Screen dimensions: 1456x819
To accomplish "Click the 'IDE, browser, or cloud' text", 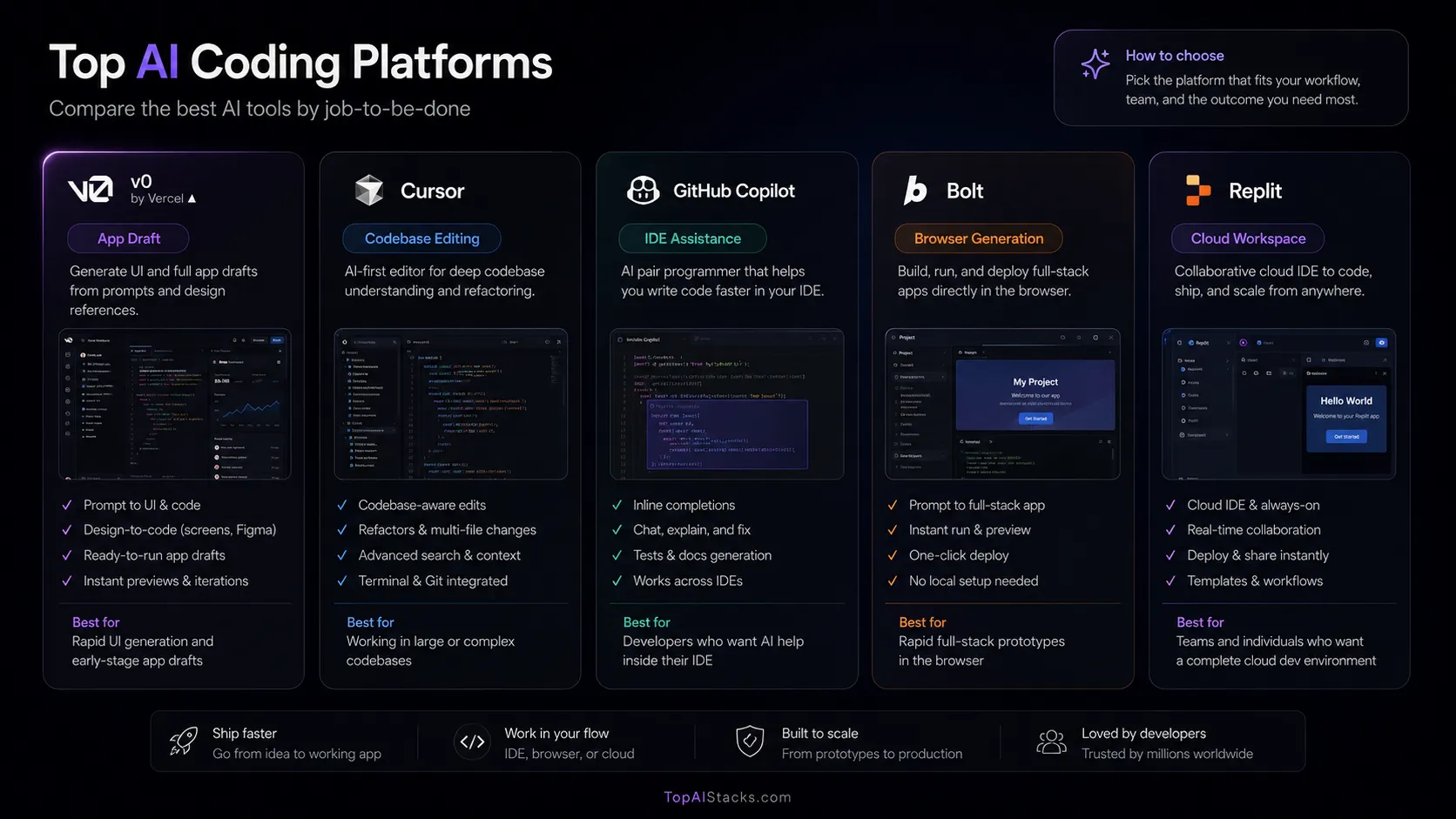I will (570, 754).
